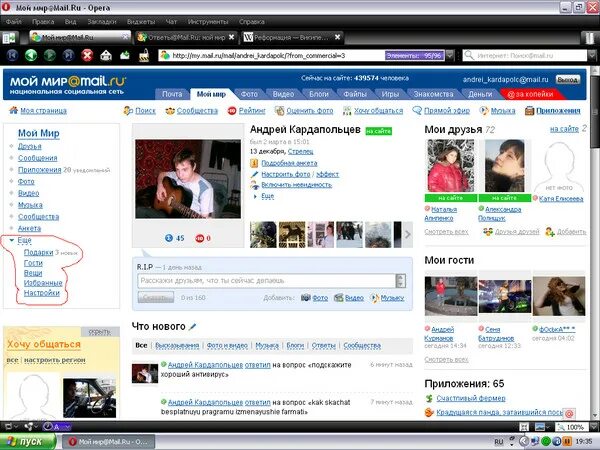Click the video icon in status box
This screenshot has height=450, width=600.
339,298
